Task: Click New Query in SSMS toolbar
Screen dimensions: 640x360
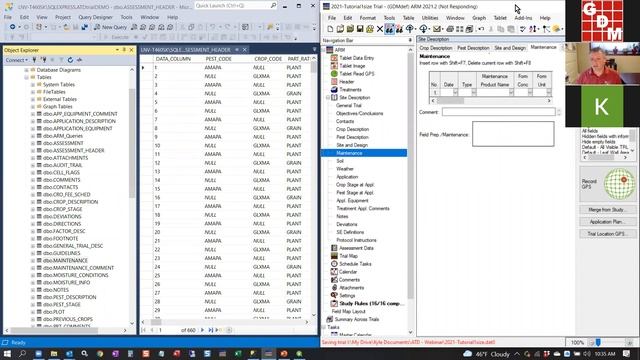Action: [111, 27]
